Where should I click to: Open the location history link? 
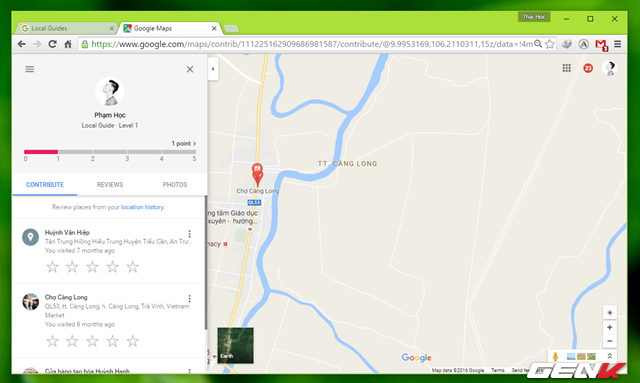pyautogui.click(x=142, y=207)
